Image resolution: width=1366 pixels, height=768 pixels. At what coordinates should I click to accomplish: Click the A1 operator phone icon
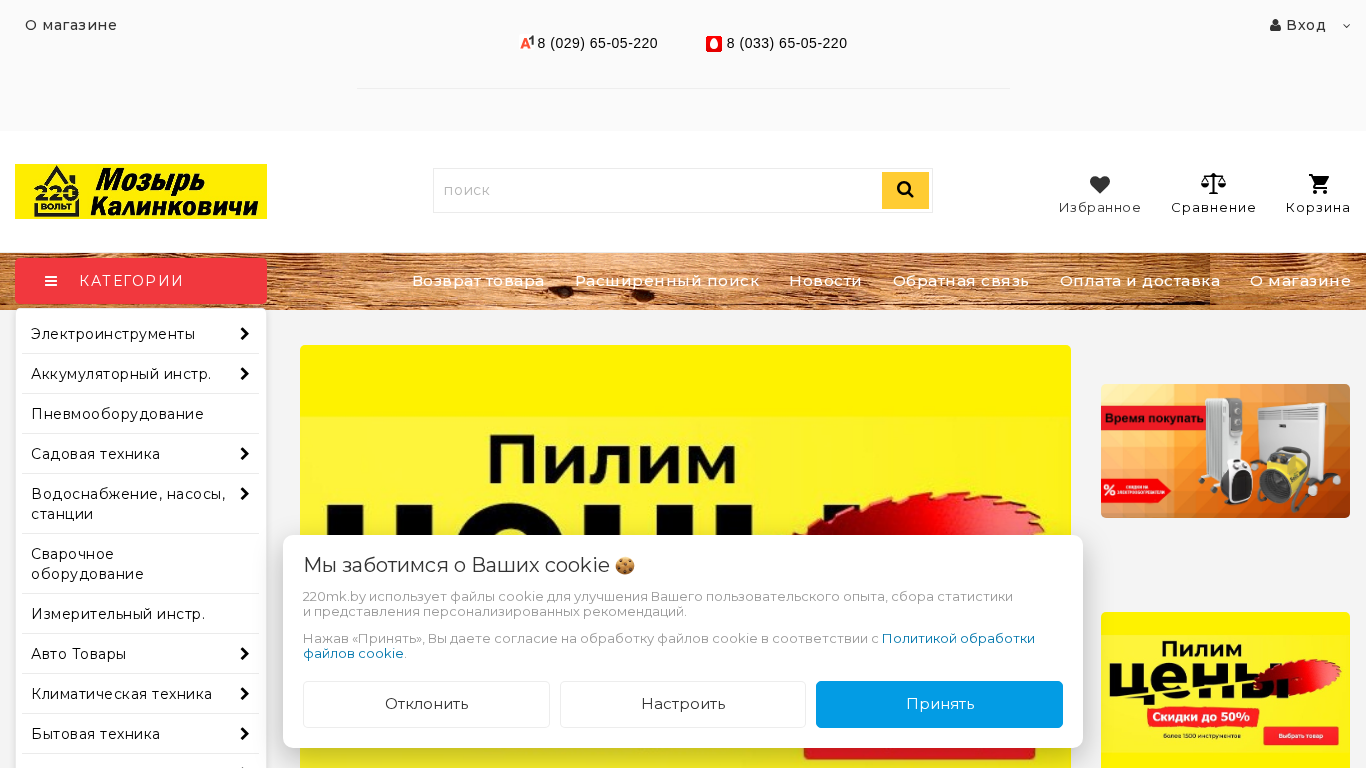click(527, 43)
